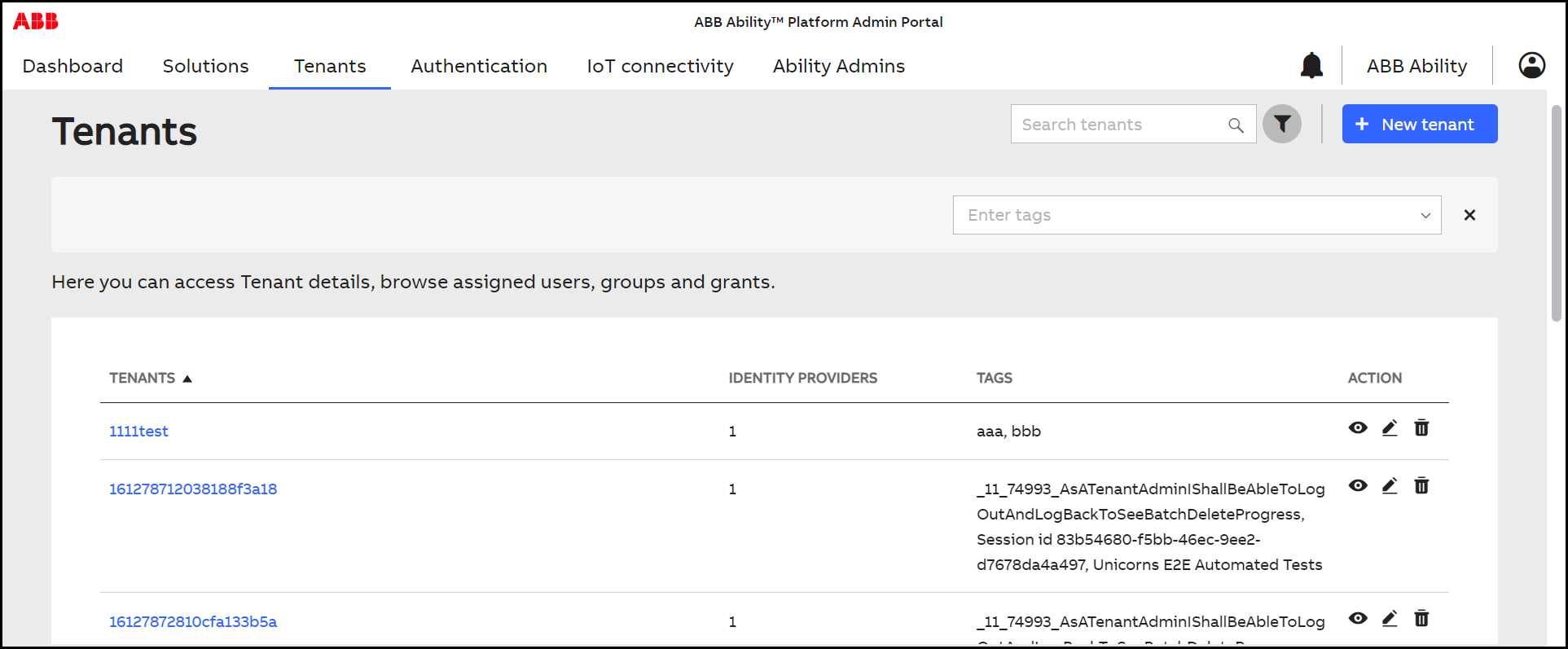Sort by the TENANTS column header
1568x649 pixels.
click(151, 378)
